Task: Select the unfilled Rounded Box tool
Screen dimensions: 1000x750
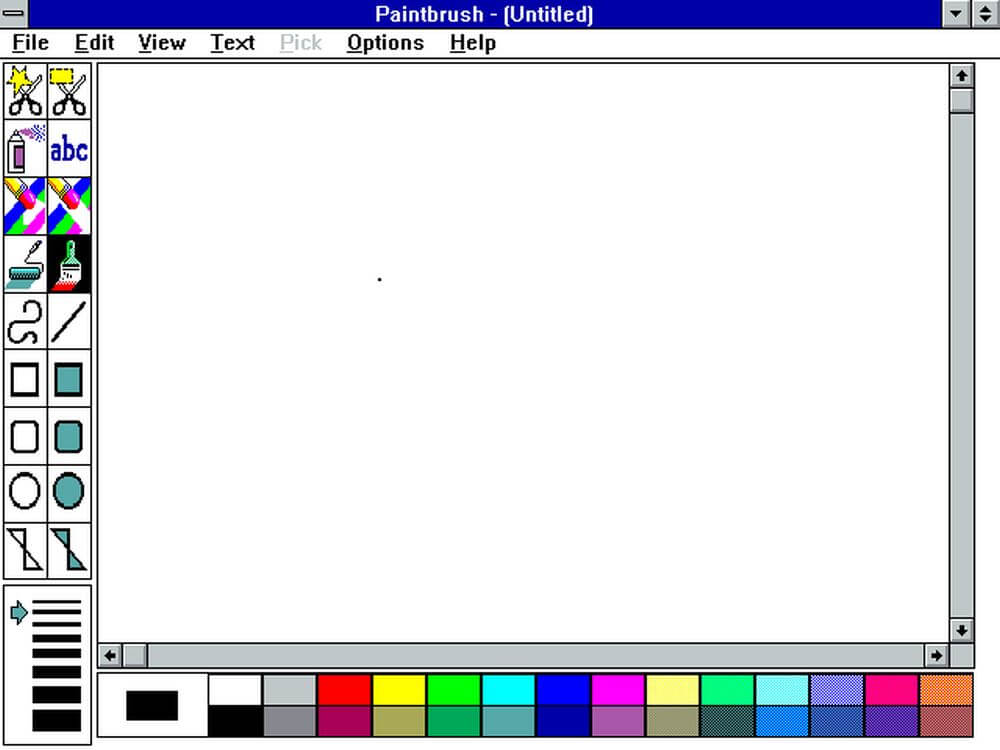Action: tap(25, 437)
